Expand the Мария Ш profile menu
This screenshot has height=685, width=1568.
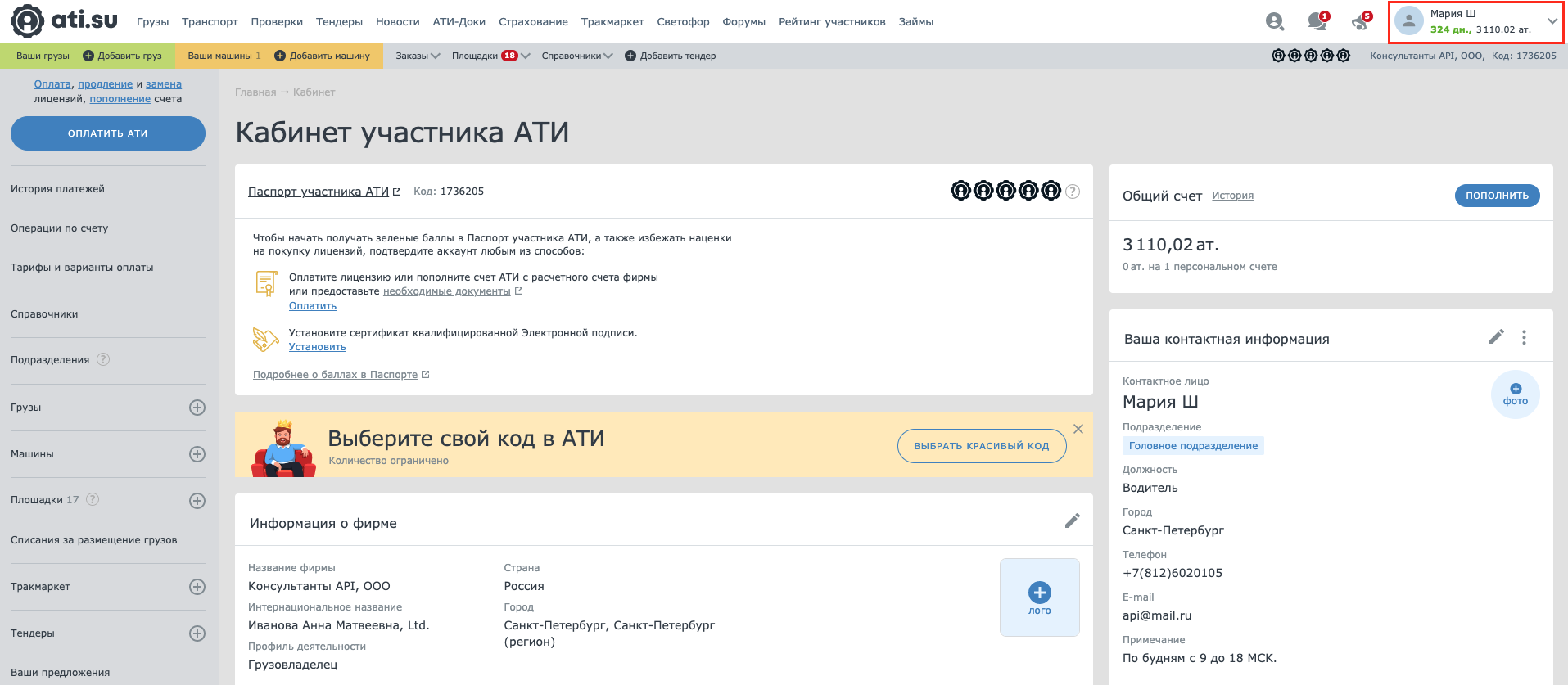click(x=1552, y=21)
